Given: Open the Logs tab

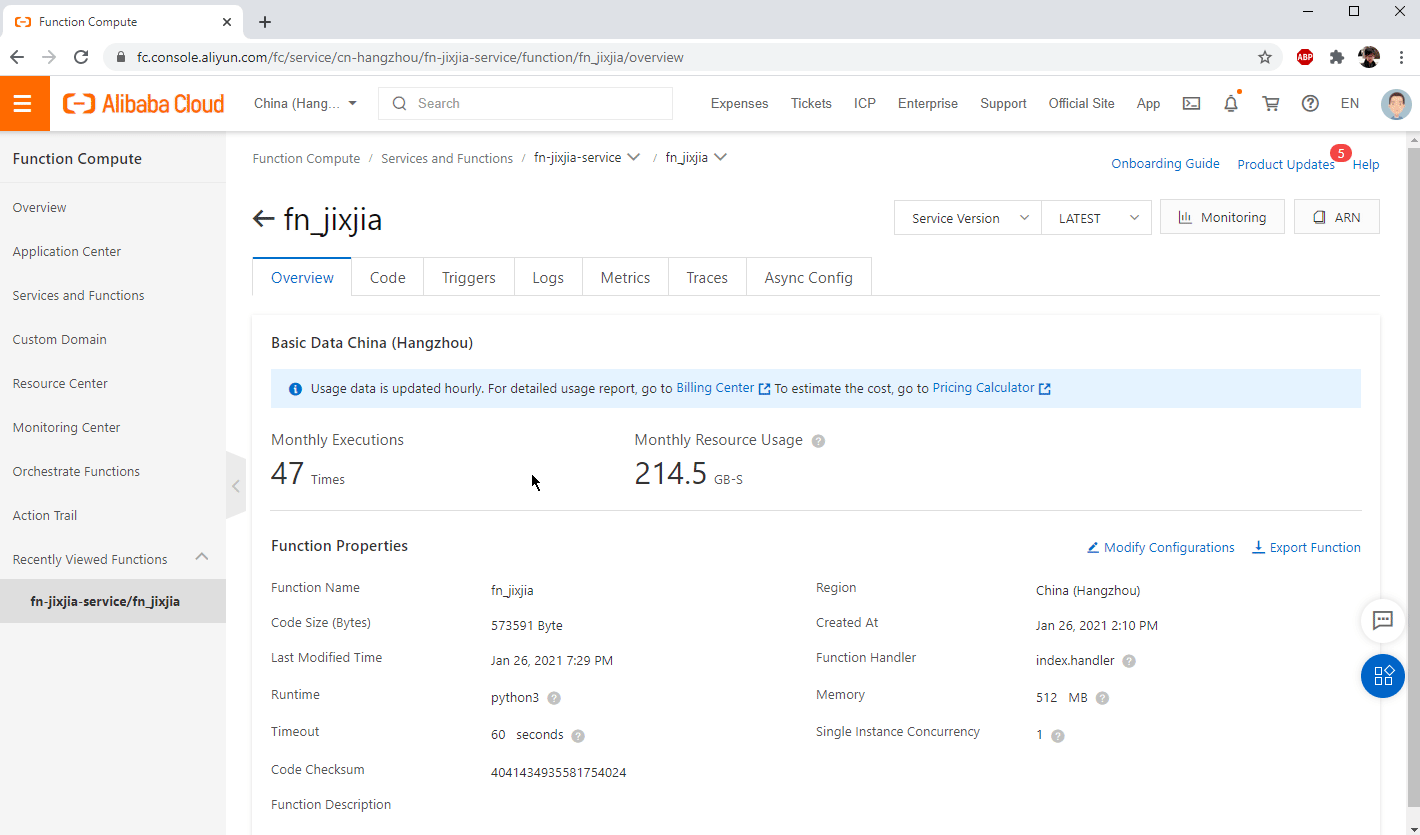Looking at the screenshot, I should 548,277.
